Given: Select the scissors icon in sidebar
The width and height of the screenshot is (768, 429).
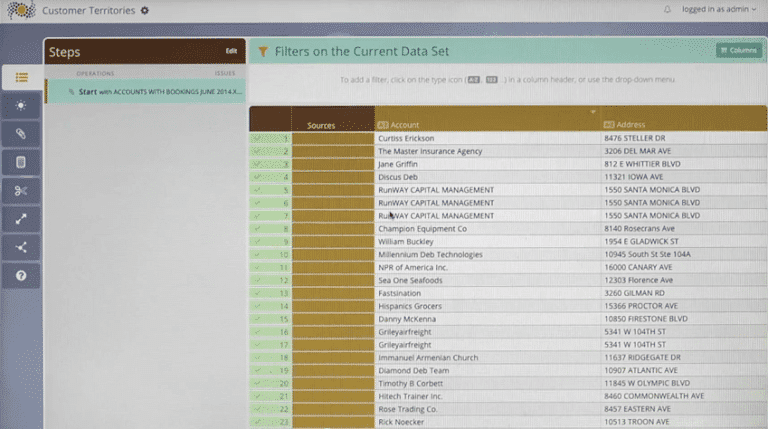Looking at the screenshot, I should coord(21,190).
